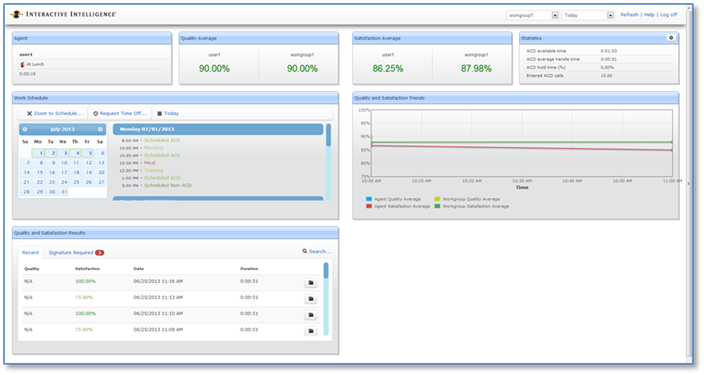Image resolution: width=704 pixels, height=375 pixels.
Task: Go to previous month in July 2013 calendar
Action: click(25, 129)
